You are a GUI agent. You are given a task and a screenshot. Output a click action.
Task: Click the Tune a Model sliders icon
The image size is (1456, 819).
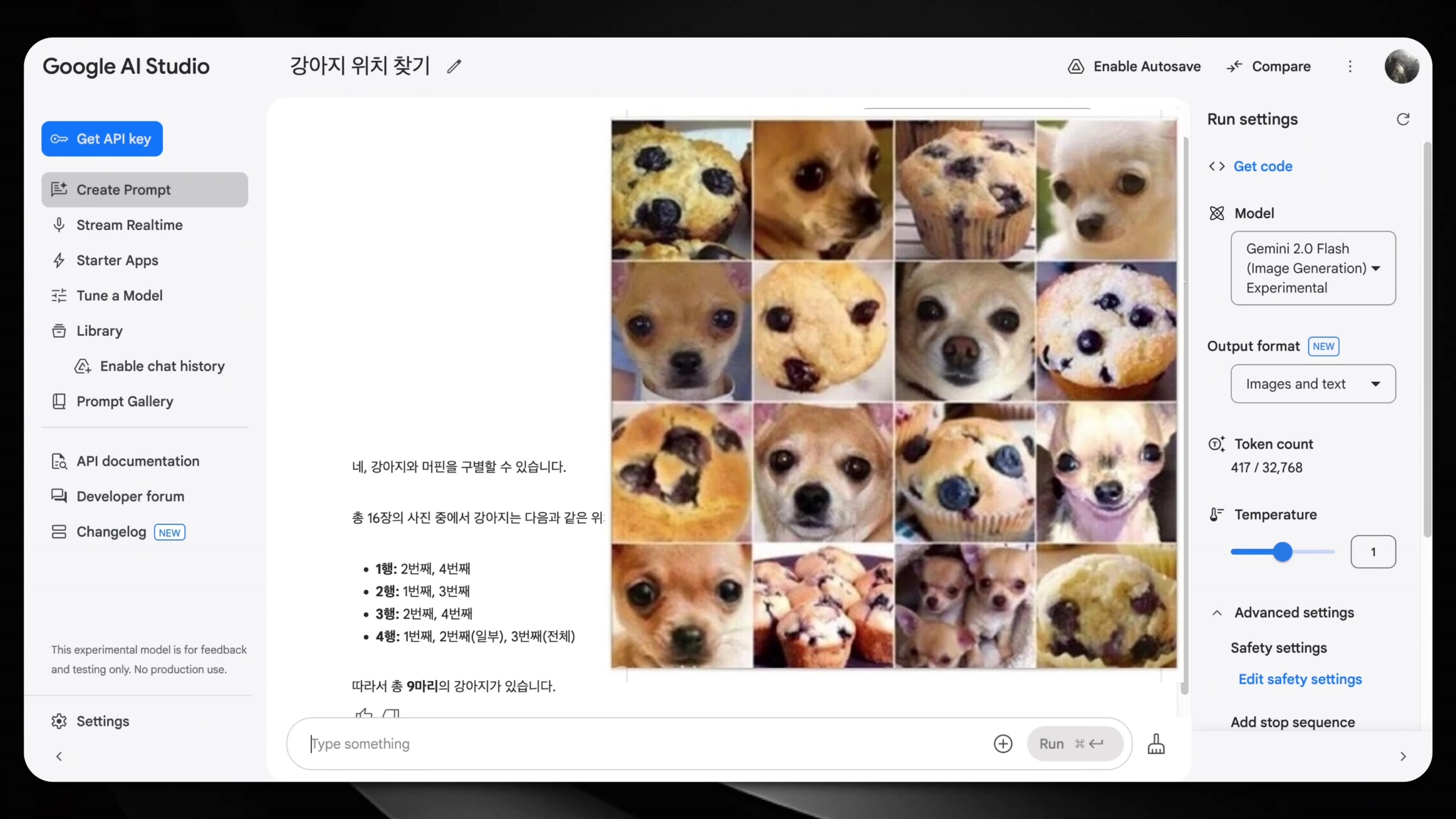(x=59, y=296)
